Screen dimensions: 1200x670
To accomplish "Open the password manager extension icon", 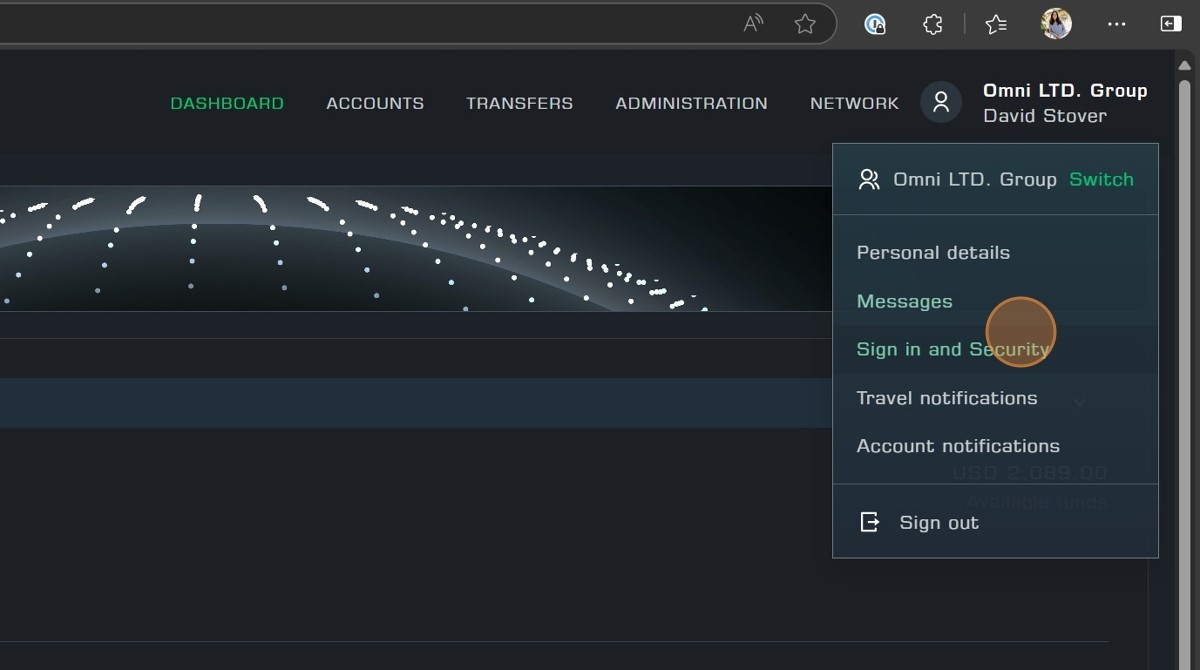I will click(x=875, y=24).
